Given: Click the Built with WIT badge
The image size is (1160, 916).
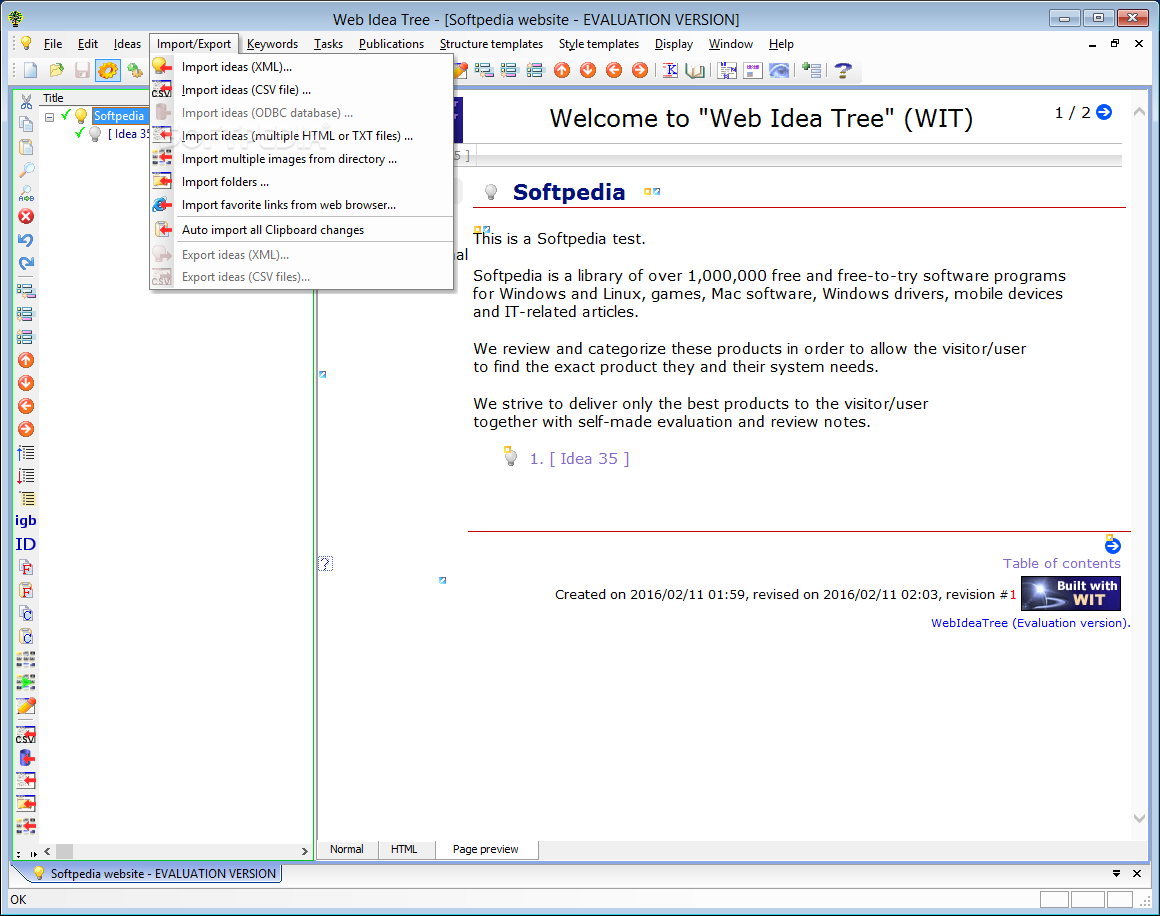Looking at the screenshot, I should [1070, 593].
